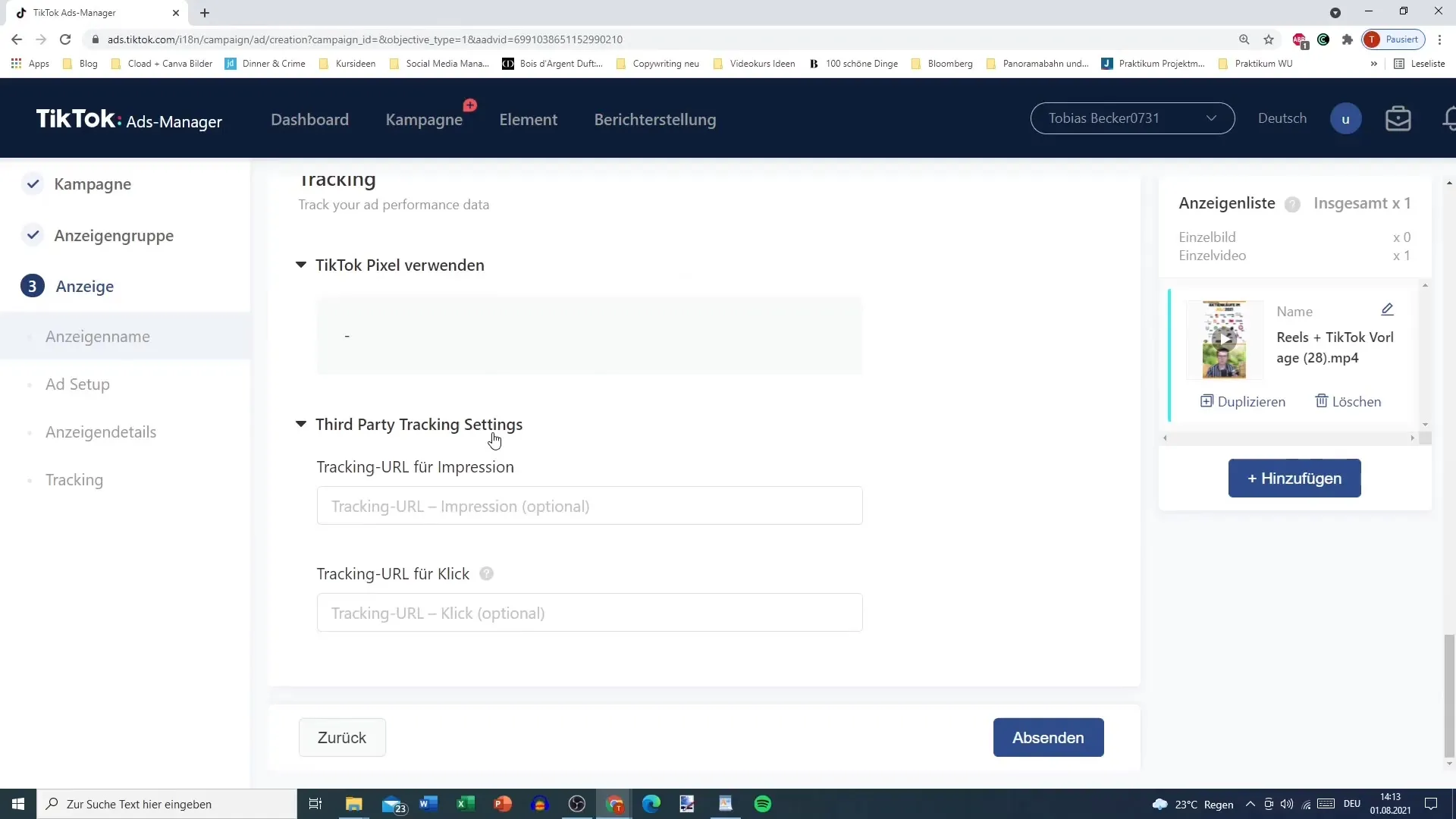The width and height of the screenshot is (1456, 819).
Task: Open Task View icon in taskbar
Action: pyautogui.click(x=315, y=804)
